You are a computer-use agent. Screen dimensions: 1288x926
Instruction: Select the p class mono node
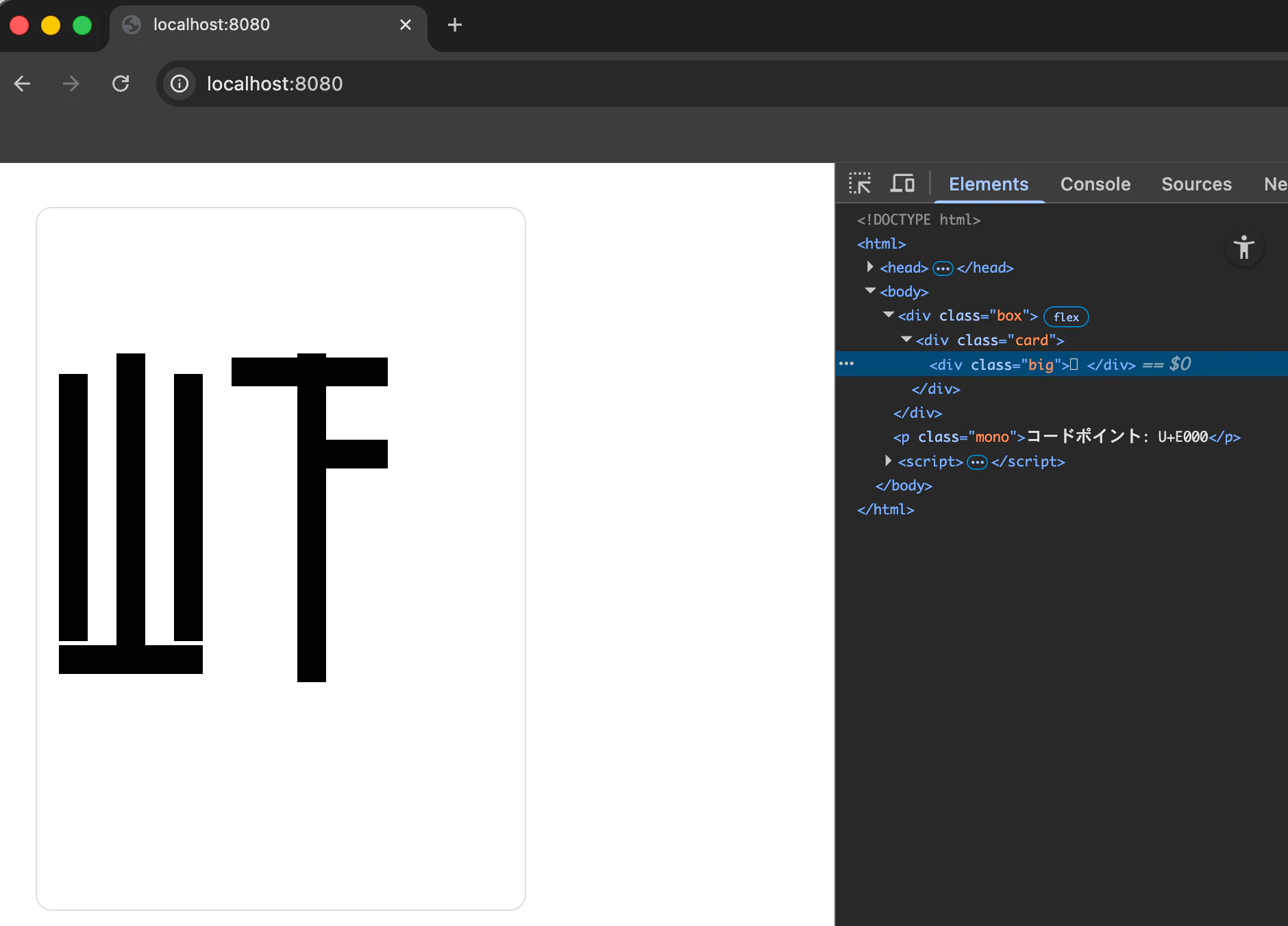point(1067,437)
